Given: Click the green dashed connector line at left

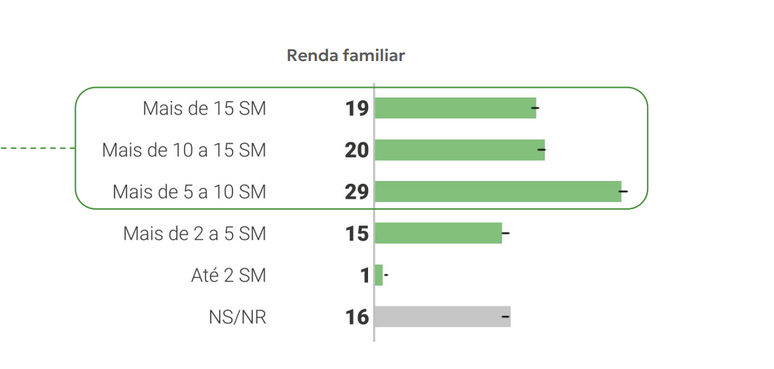Looking at the screenshot, I should click(37, 148).
